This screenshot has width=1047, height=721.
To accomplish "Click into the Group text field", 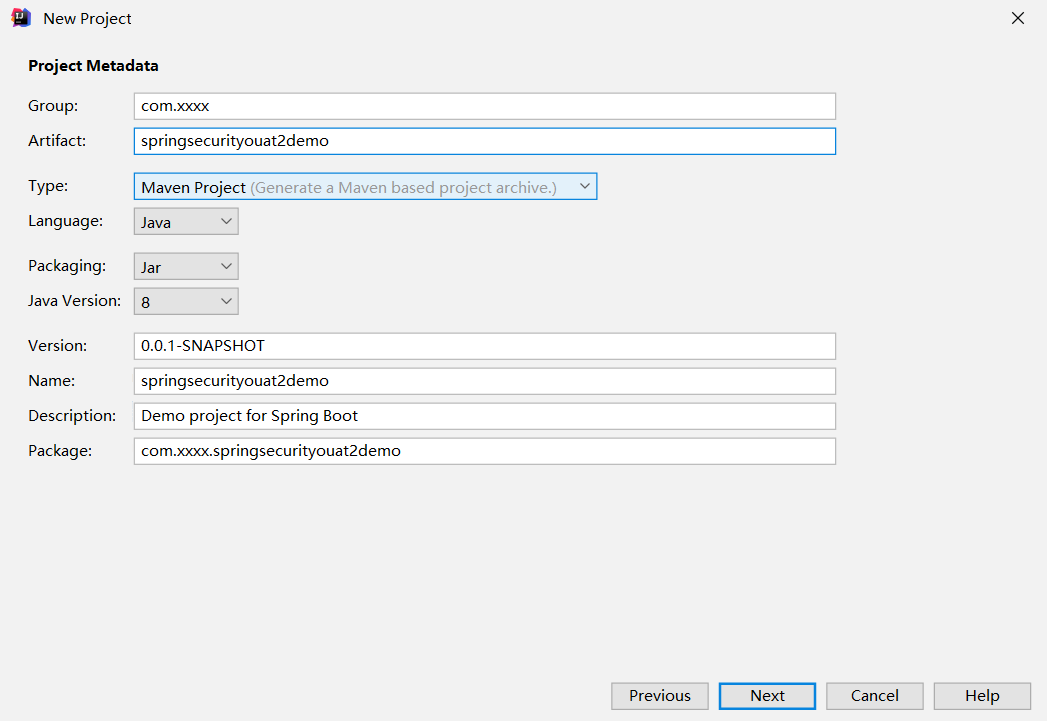I will (x=484, y=106).
